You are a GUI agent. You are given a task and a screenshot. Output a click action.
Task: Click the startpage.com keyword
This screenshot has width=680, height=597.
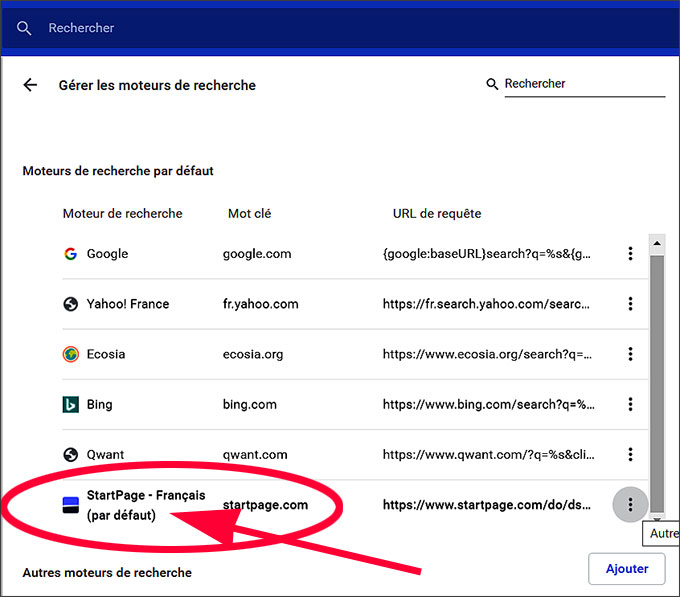(265, 505)
